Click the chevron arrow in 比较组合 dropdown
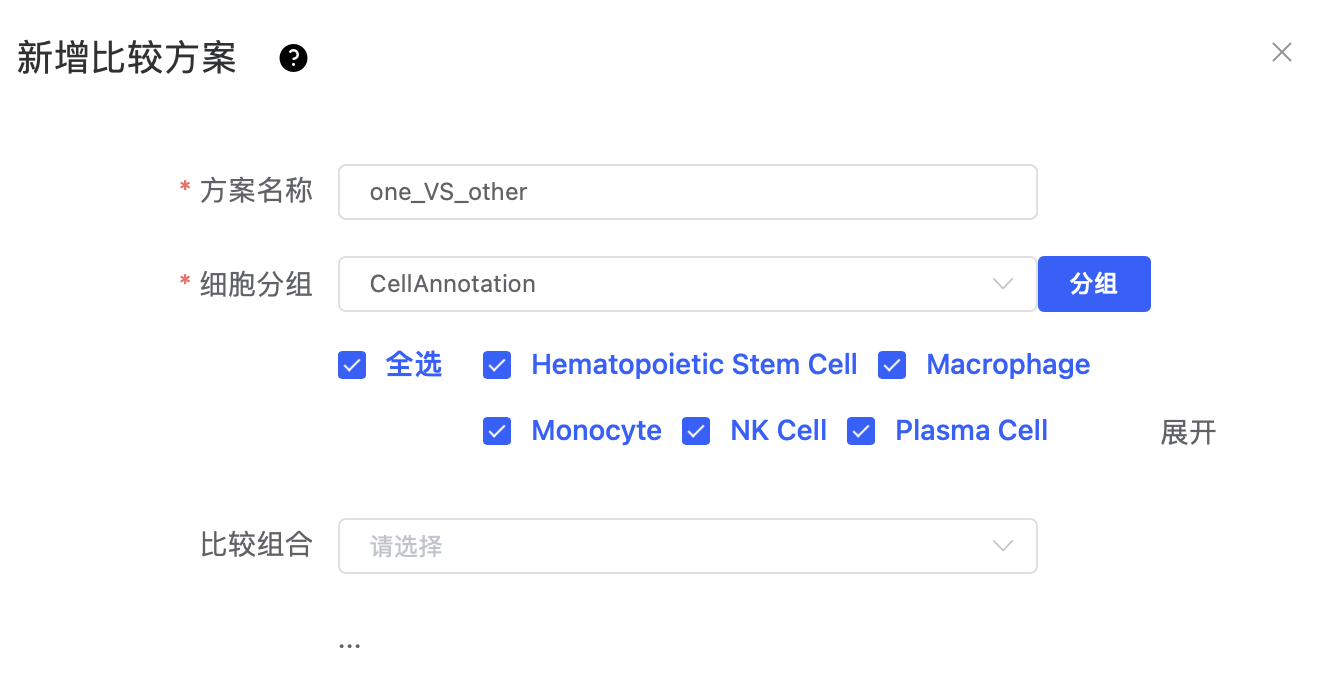 click(x=1003, y=546)
